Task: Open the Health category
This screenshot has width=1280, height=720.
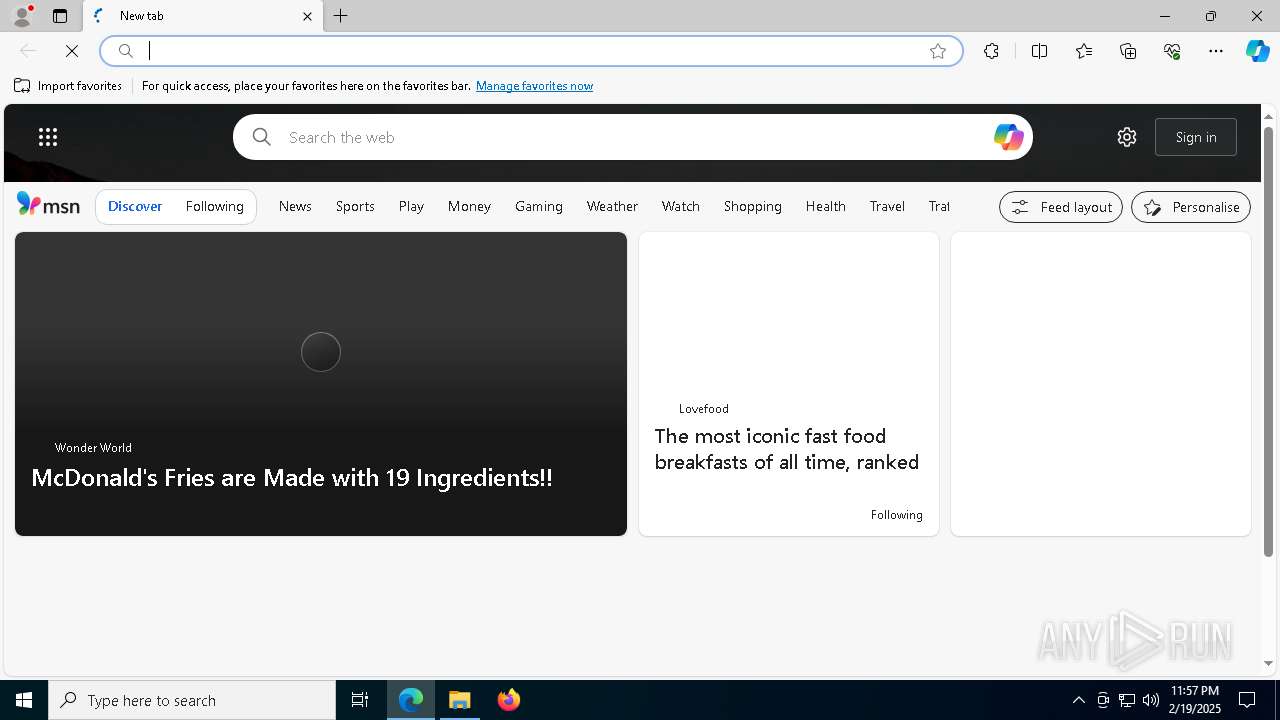Action: 826,206
